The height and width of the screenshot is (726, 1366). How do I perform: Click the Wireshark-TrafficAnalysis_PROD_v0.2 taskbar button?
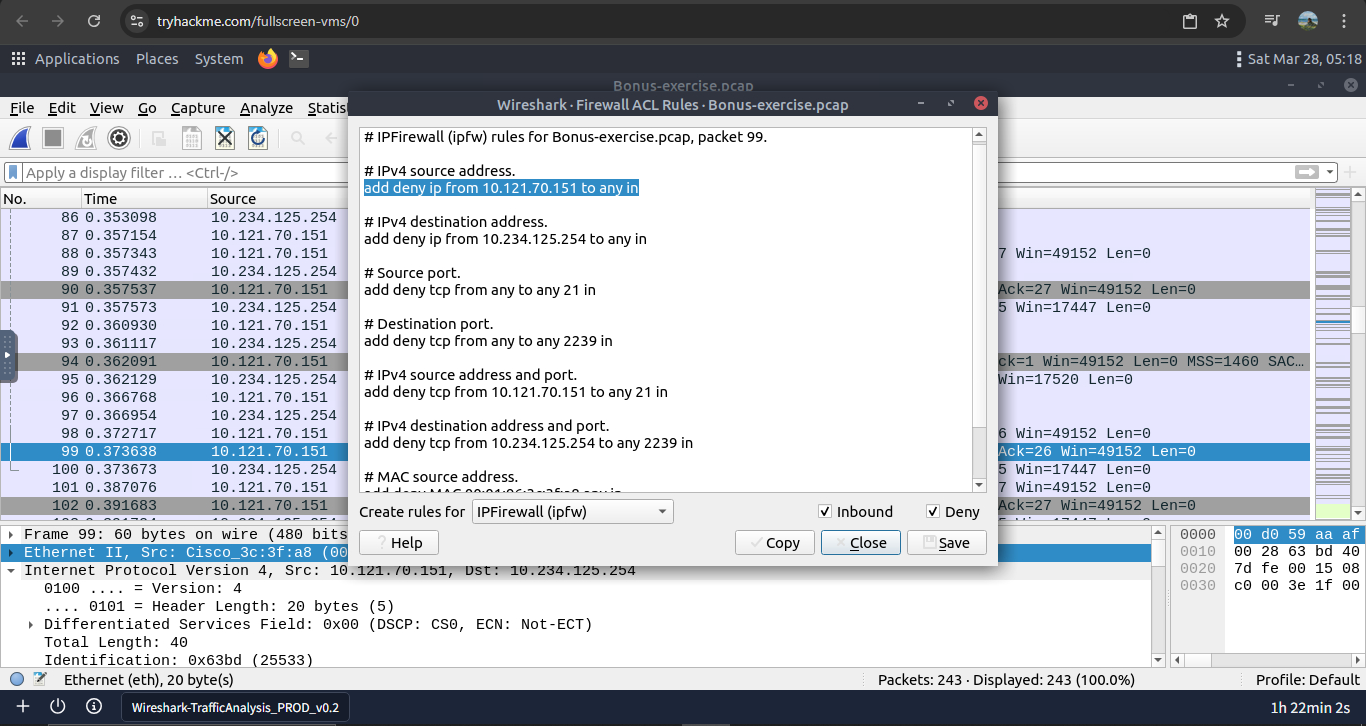coord(235,707)
